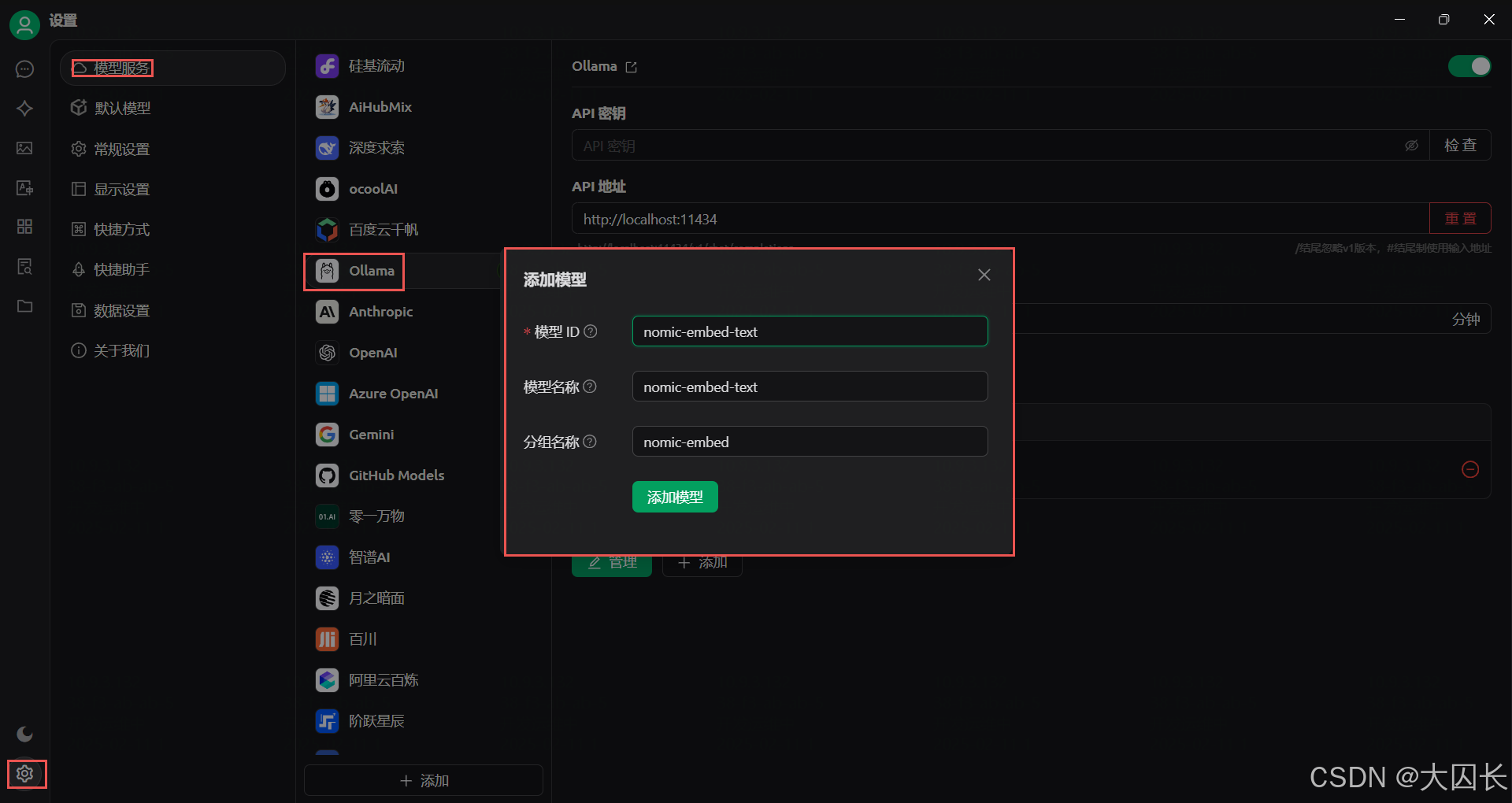Screen dimensions: 1512x803
Task: Open Ollama external link icon
Action: tap(631, 67)
